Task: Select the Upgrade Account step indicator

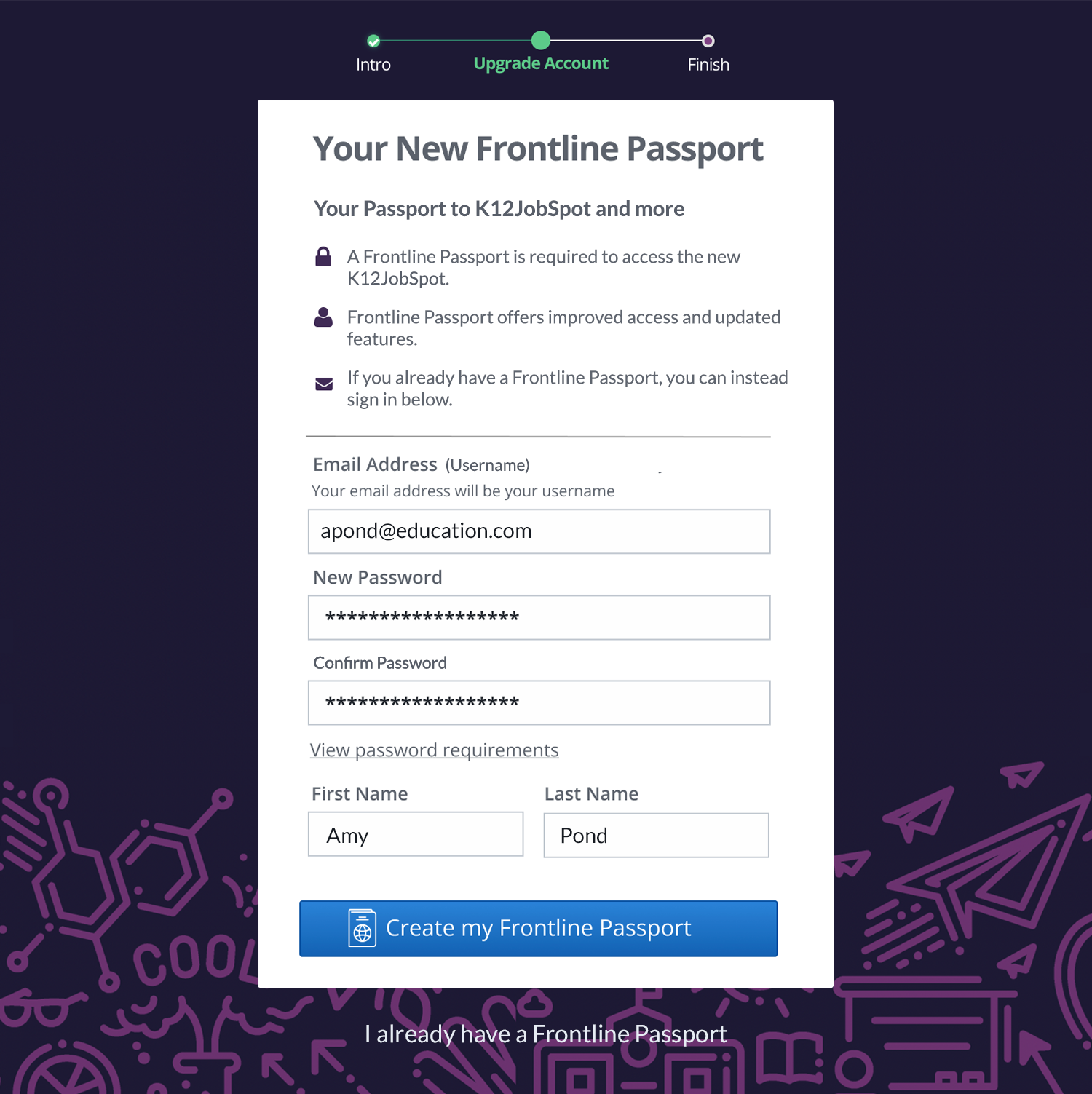Action: point(541,51)
